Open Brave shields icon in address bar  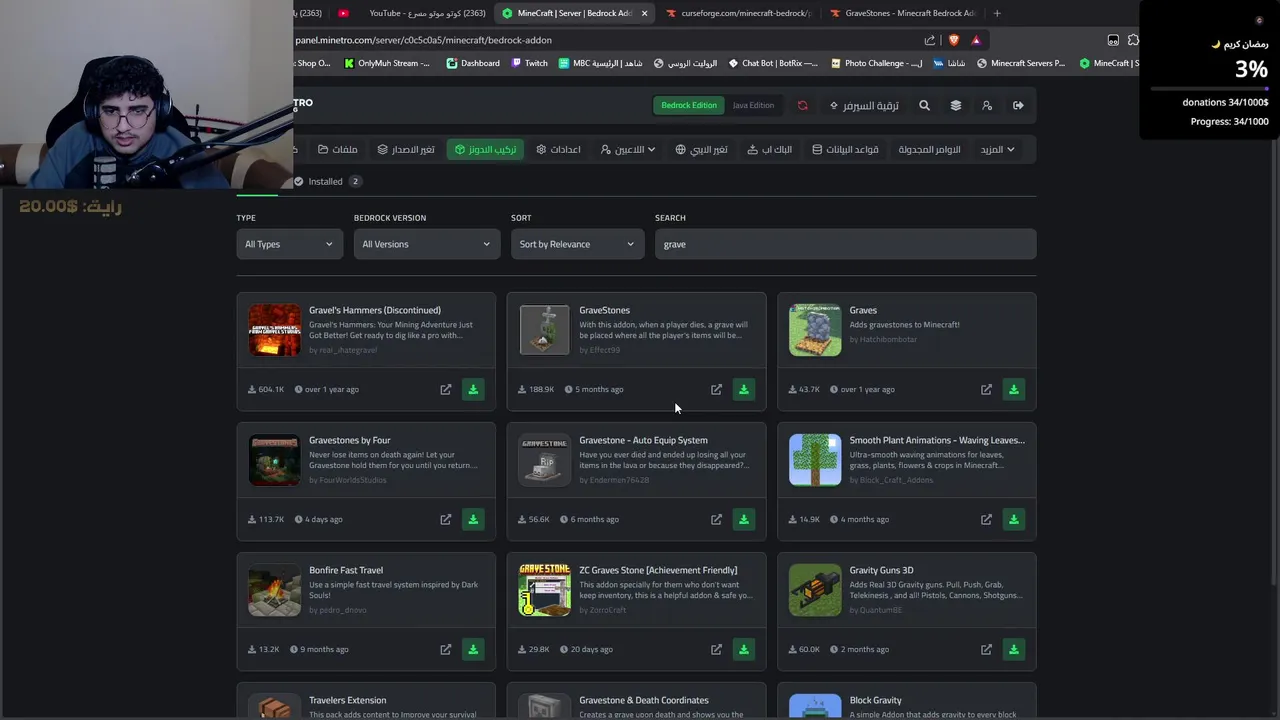[x=953, y=40]
